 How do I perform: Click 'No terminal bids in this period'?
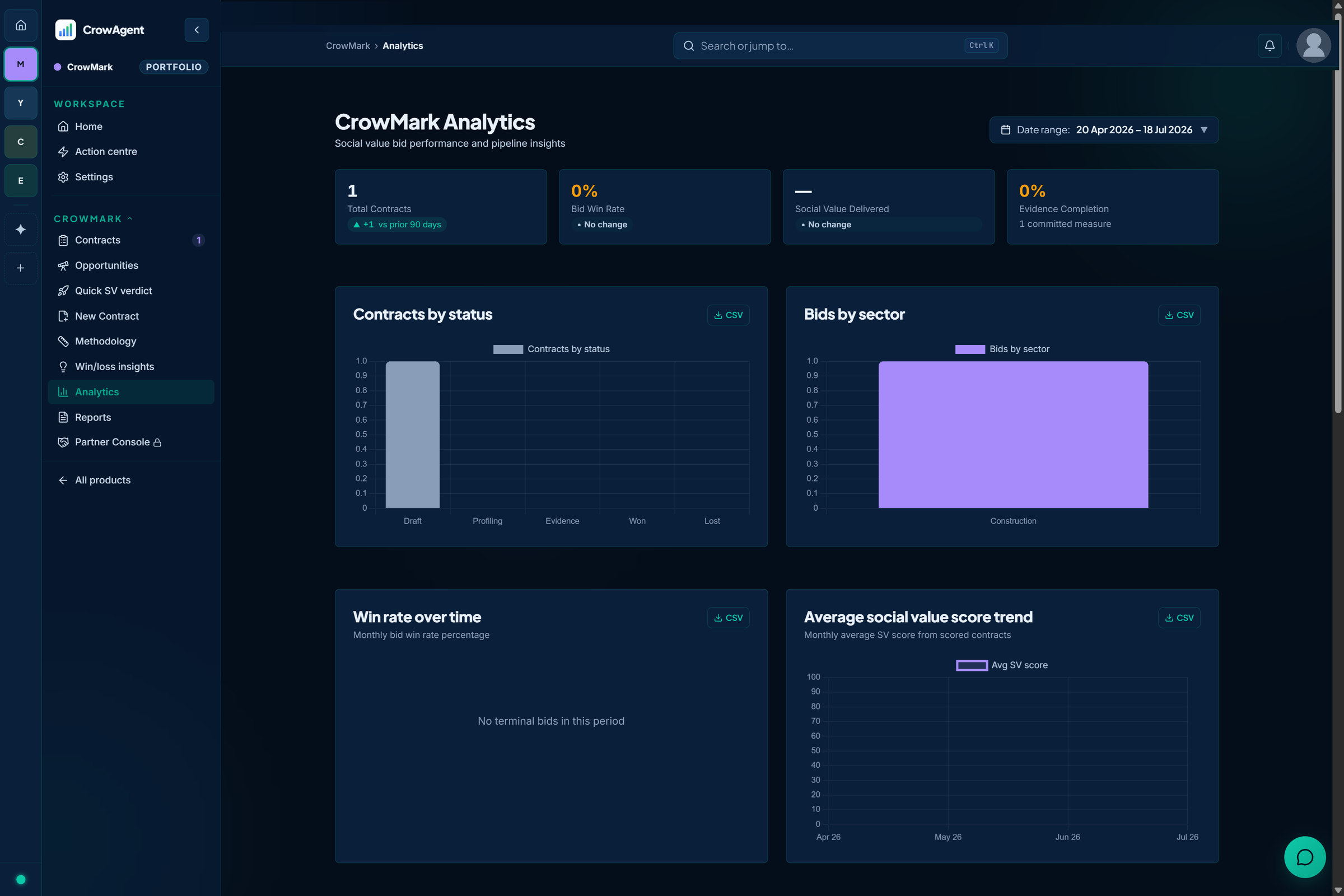(x=551, y=721)
